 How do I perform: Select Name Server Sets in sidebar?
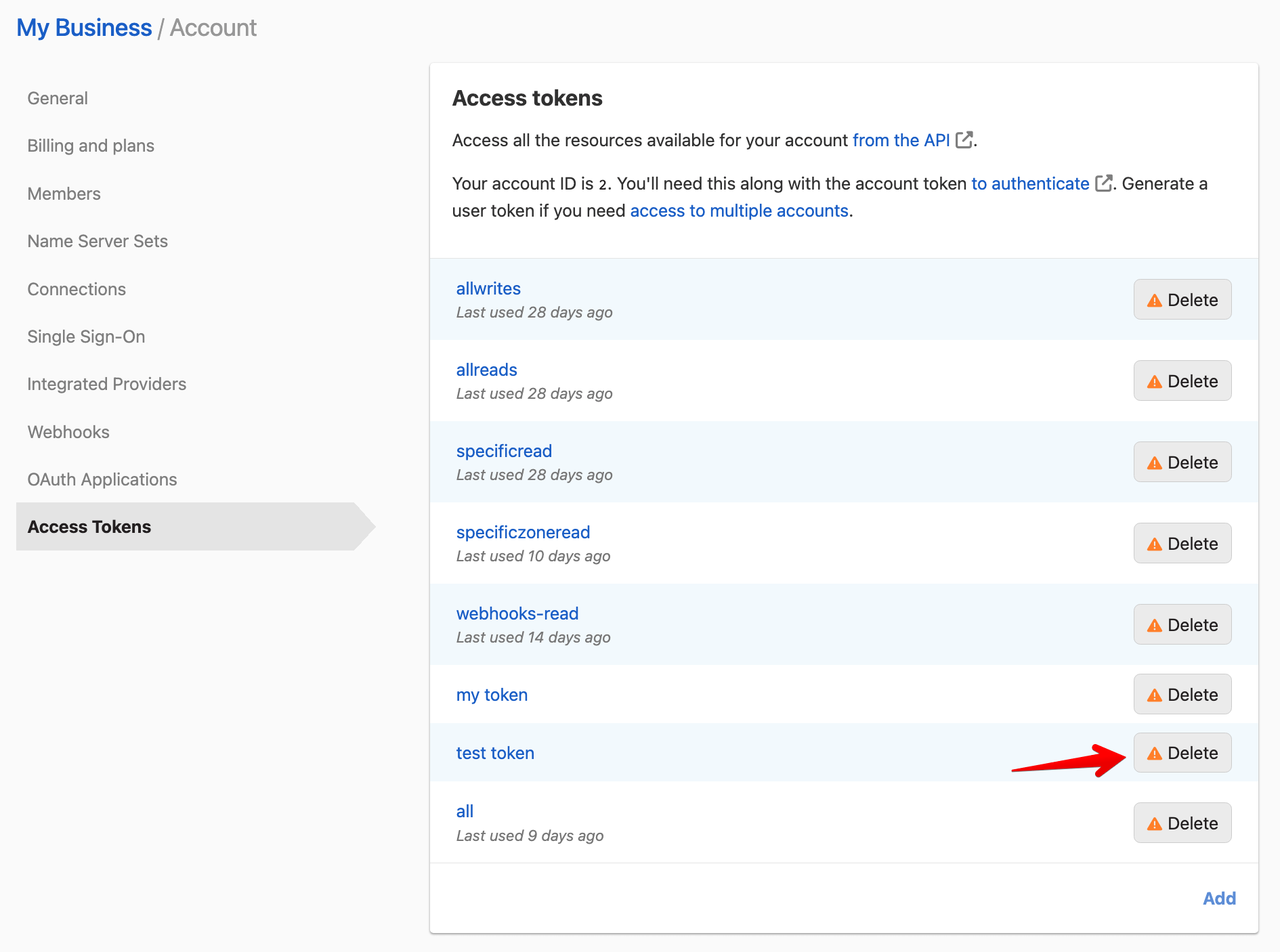point(98,241)
